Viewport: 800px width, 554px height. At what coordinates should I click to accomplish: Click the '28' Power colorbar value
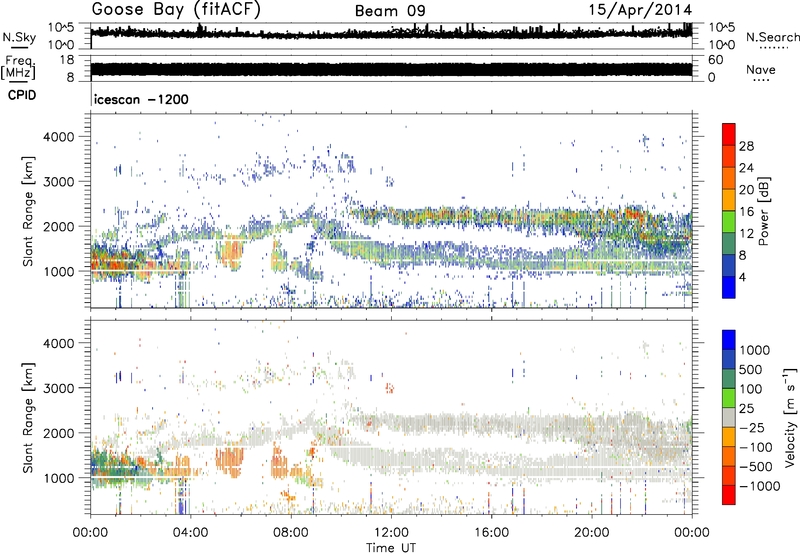click(x=746, y=146)
